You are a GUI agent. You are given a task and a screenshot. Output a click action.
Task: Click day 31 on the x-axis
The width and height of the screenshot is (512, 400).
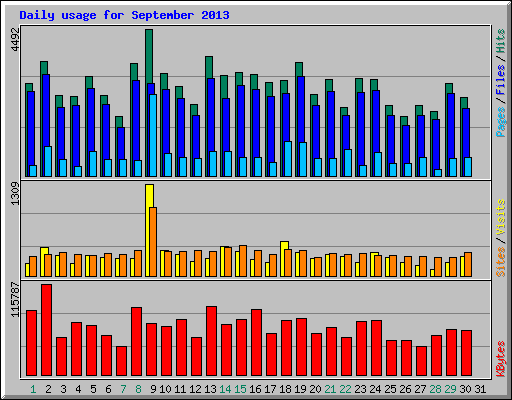click(480, 389)
